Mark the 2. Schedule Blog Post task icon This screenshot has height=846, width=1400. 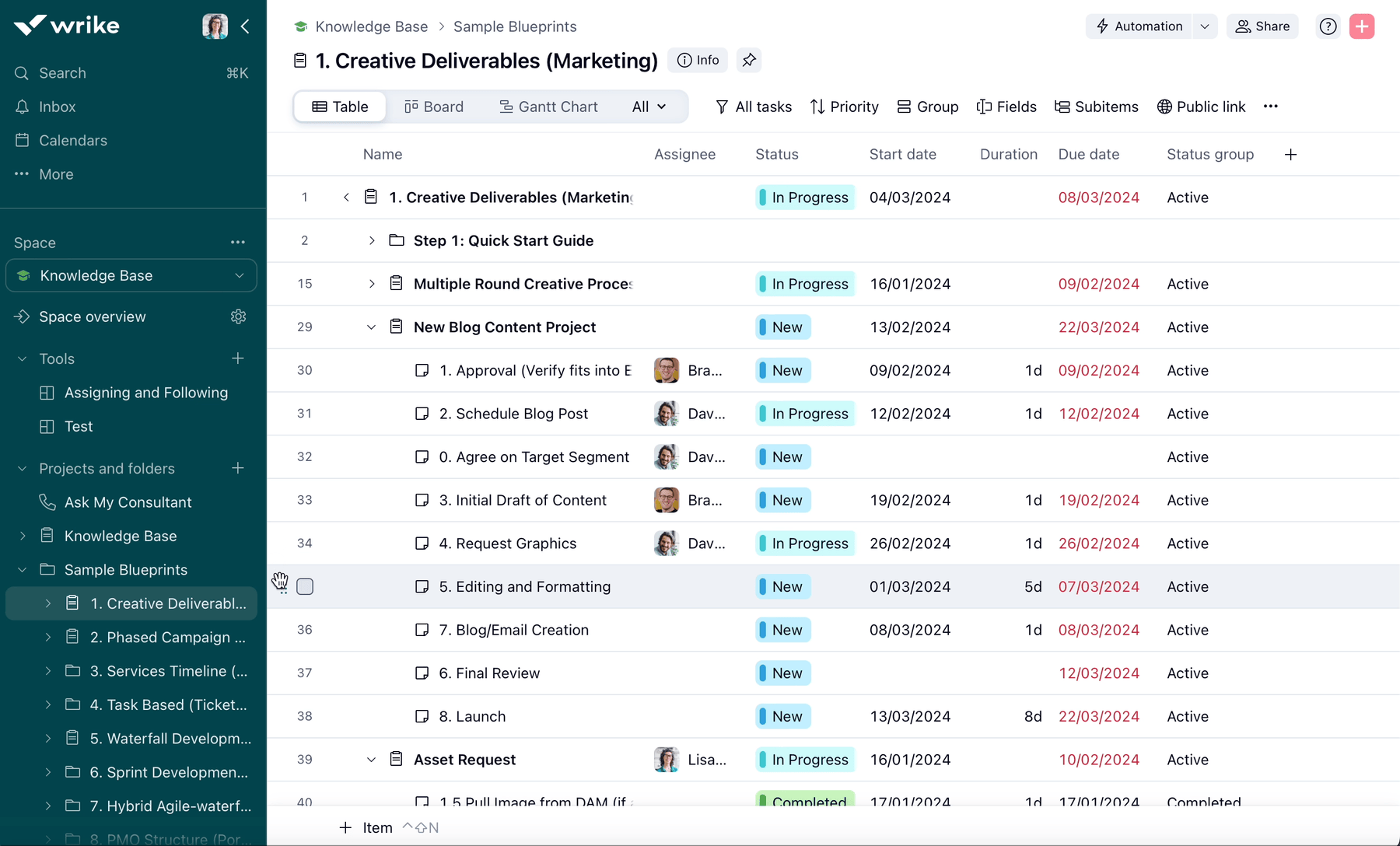pyautogui.click(x=422, y=414)
